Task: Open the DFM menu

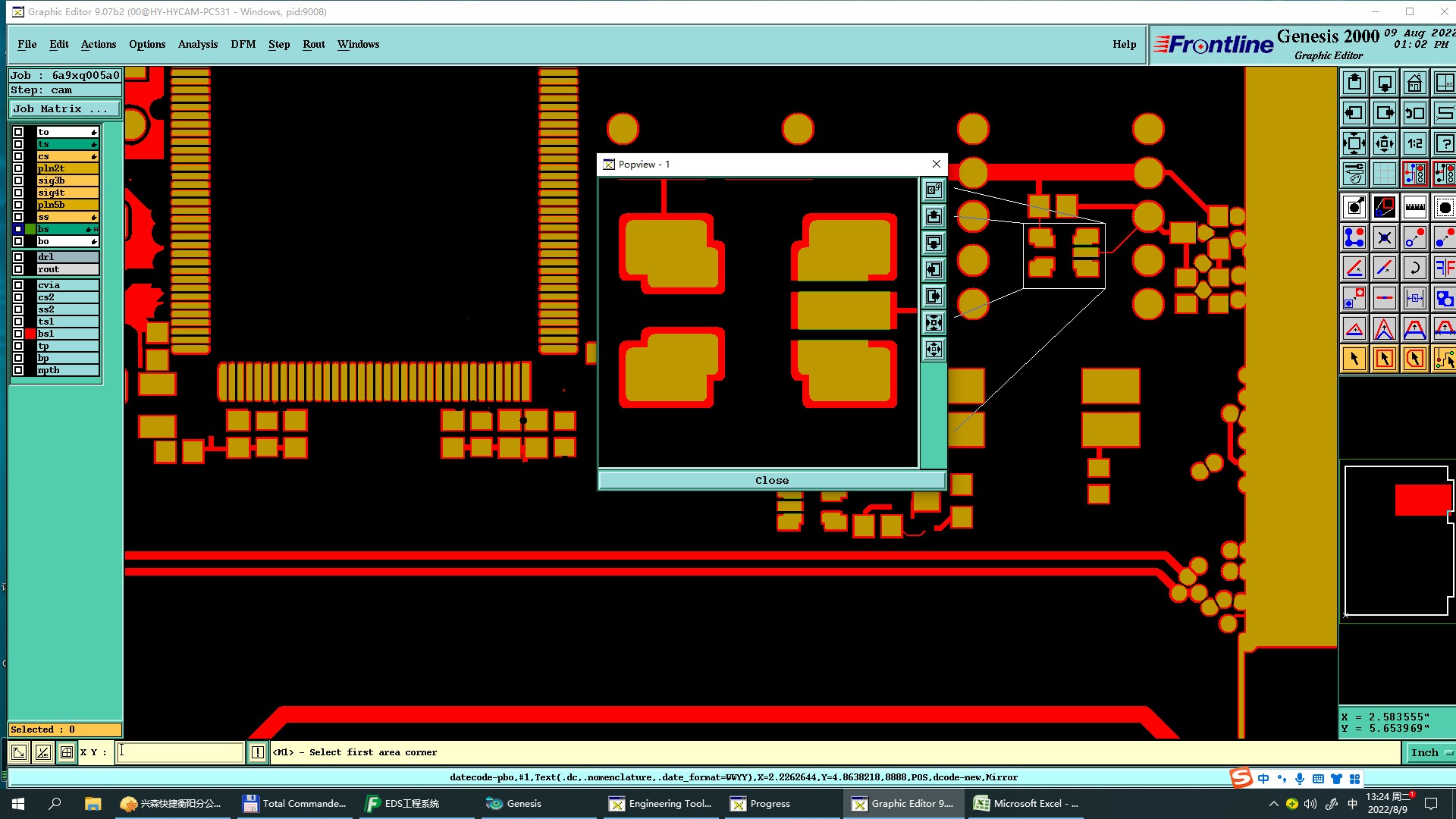Action: click(243, 44)
